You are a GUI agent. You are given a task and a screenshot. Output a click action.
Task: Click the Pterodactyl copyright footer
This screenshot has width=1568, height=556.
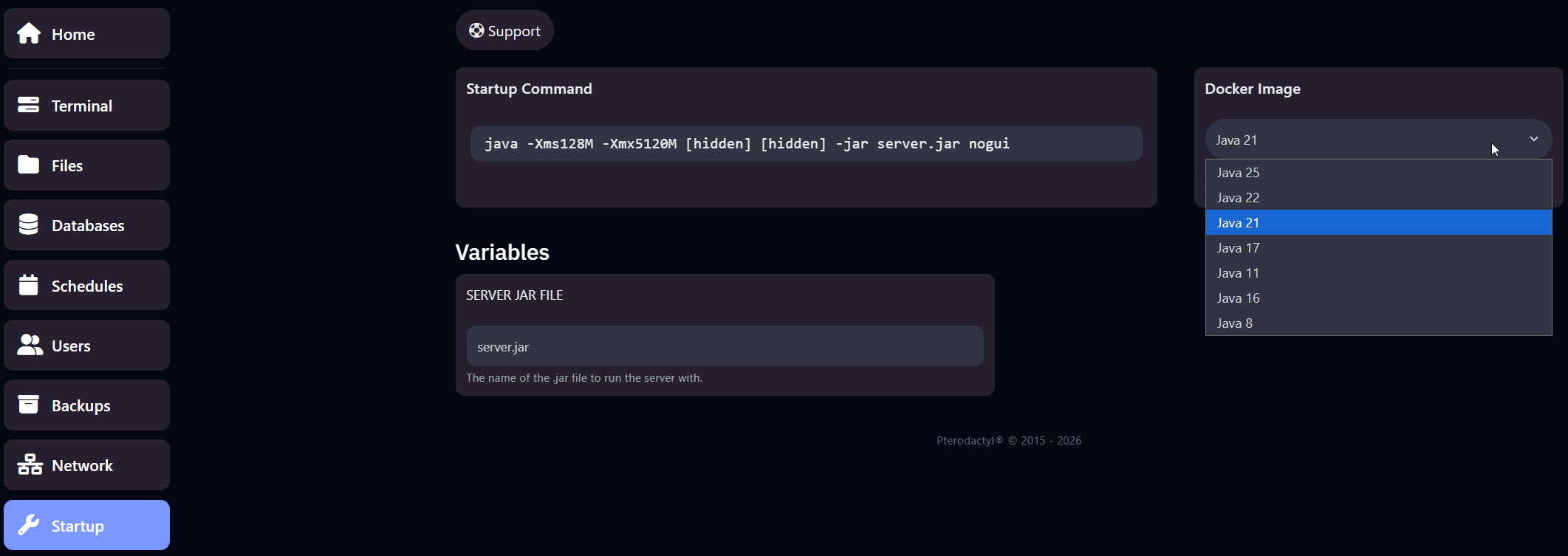click(1009, 440)
